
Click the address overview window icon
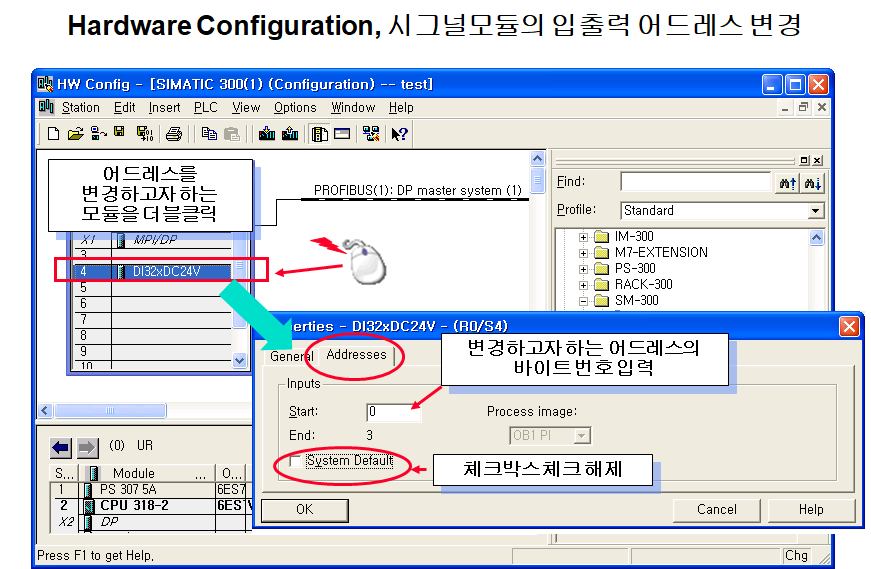(x=342, y=133)
